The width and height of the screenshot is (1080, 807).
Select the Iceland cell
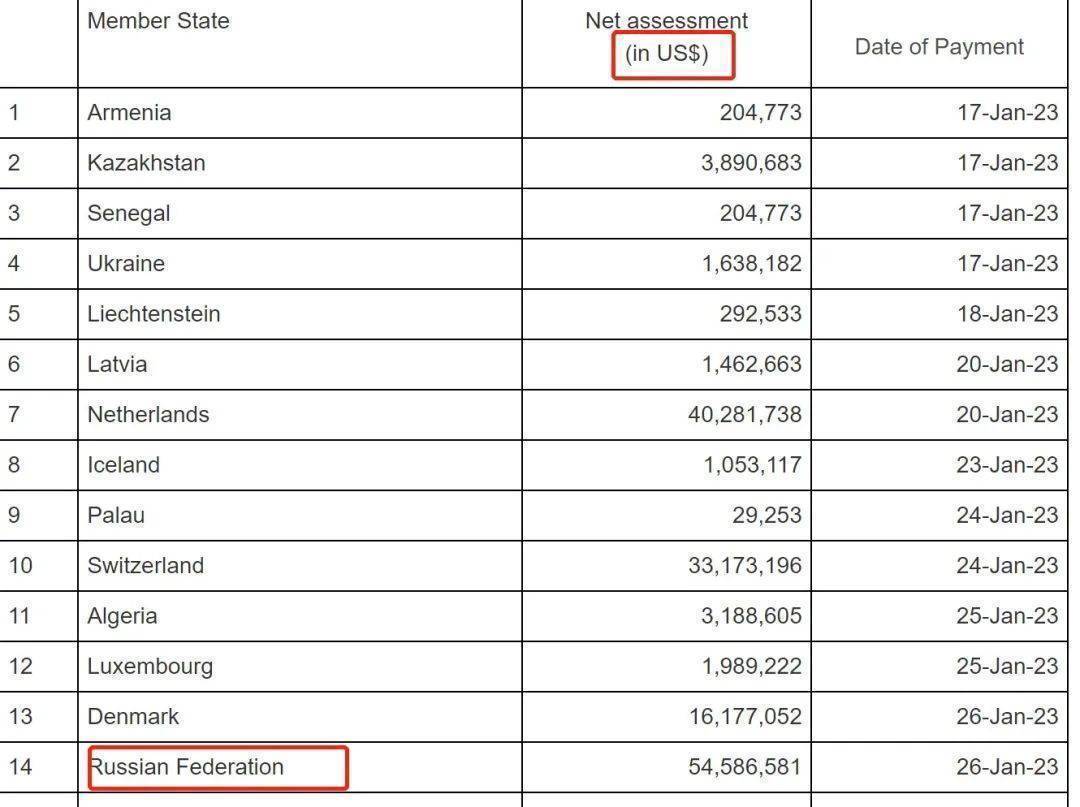123,465
